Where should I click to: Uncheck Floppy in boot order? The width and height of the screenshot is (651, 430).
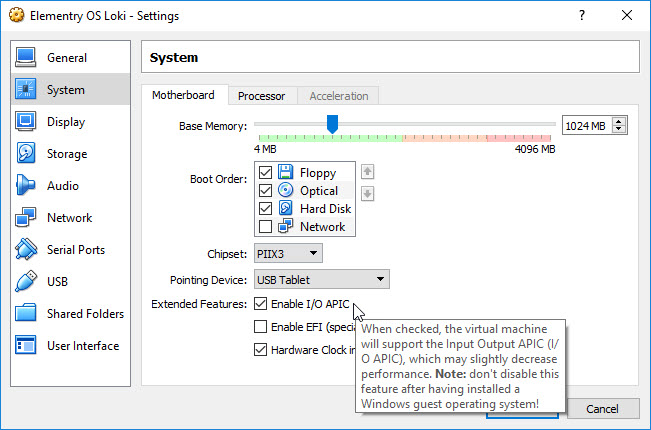point(265,172)
